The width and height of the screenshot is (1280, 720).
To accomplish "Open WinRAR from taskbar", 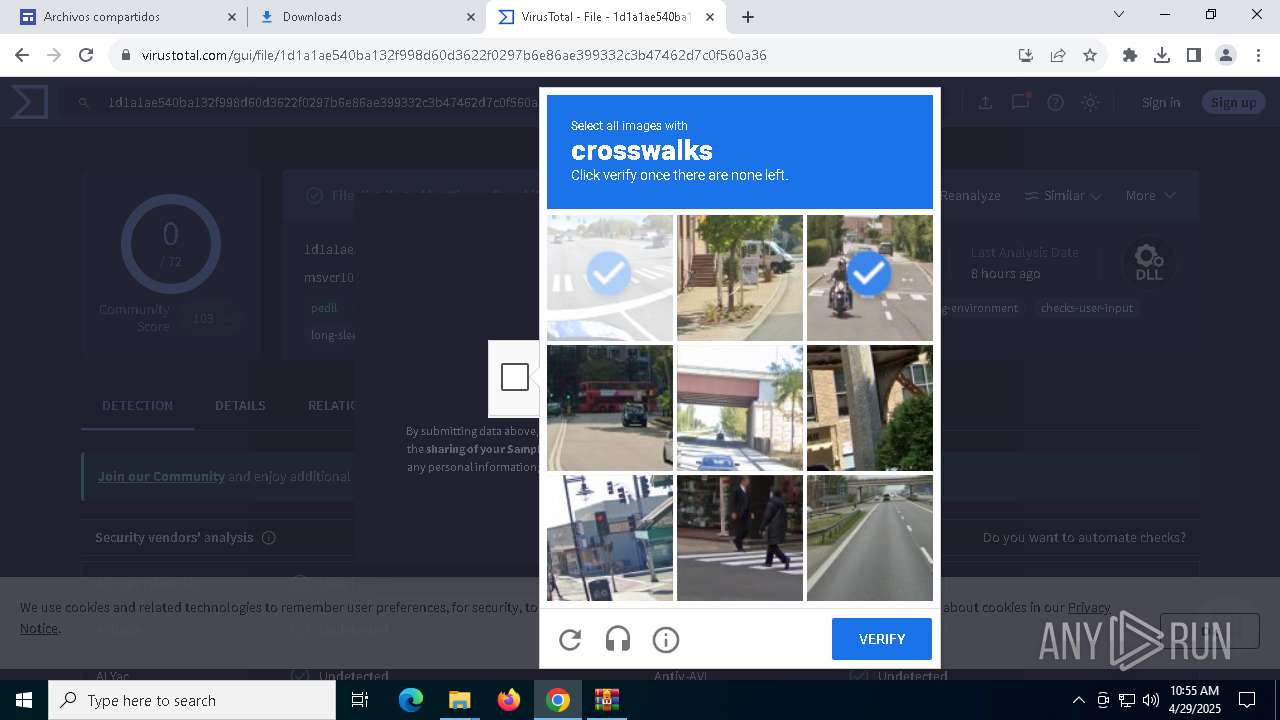I will coord(606,700).
